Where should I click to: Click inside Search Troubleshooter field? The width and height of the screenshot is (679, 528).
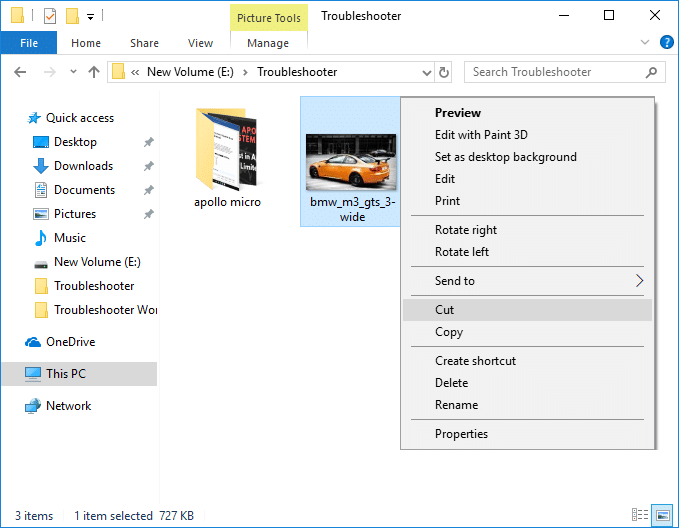click(555, 72)
